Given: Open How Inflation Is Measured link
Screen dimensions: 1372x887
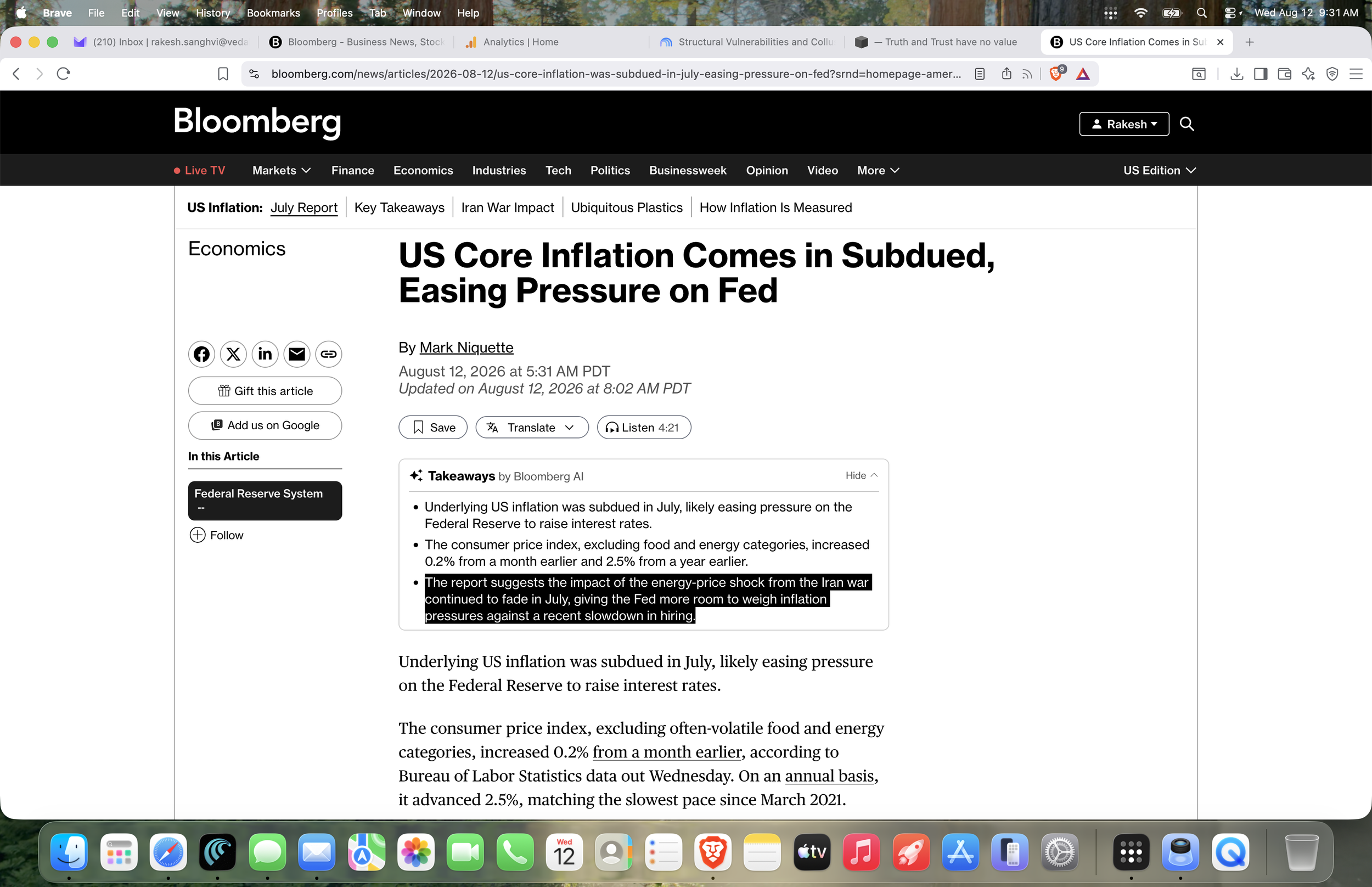Looking at the screenshot, I should 775,207.
